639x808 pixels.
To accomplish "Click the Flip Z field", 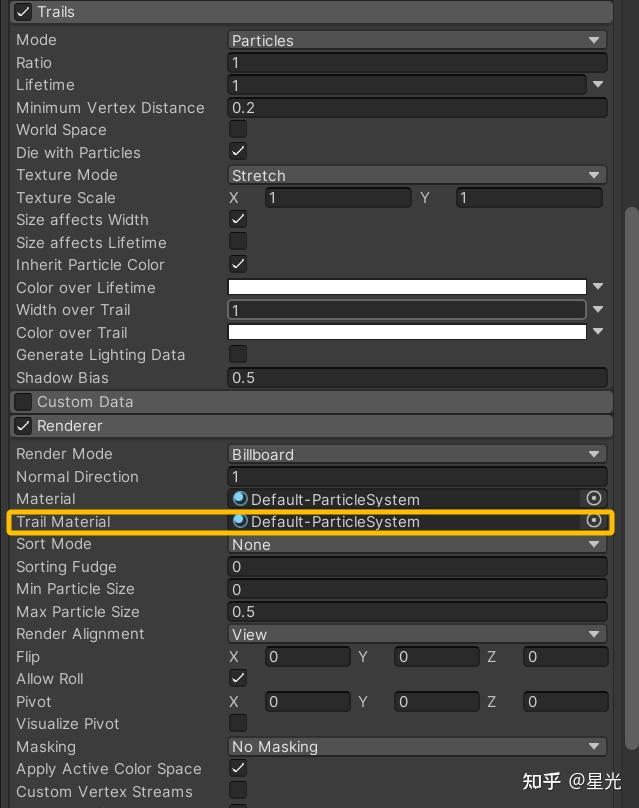I will [566, 656].
